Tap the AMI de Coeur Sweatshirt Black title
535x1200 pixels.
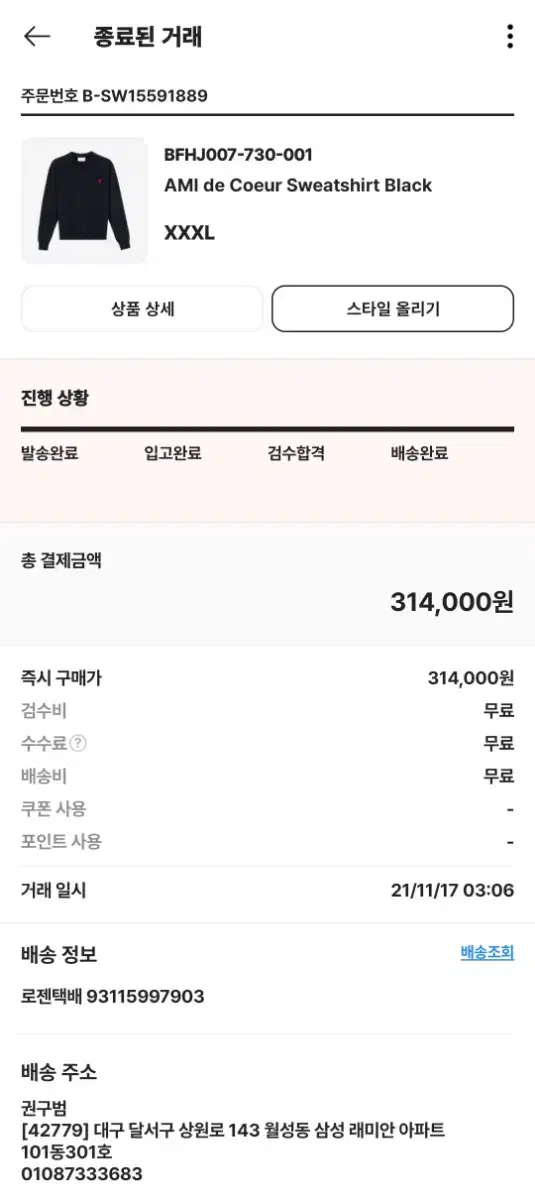pos(298,185)
